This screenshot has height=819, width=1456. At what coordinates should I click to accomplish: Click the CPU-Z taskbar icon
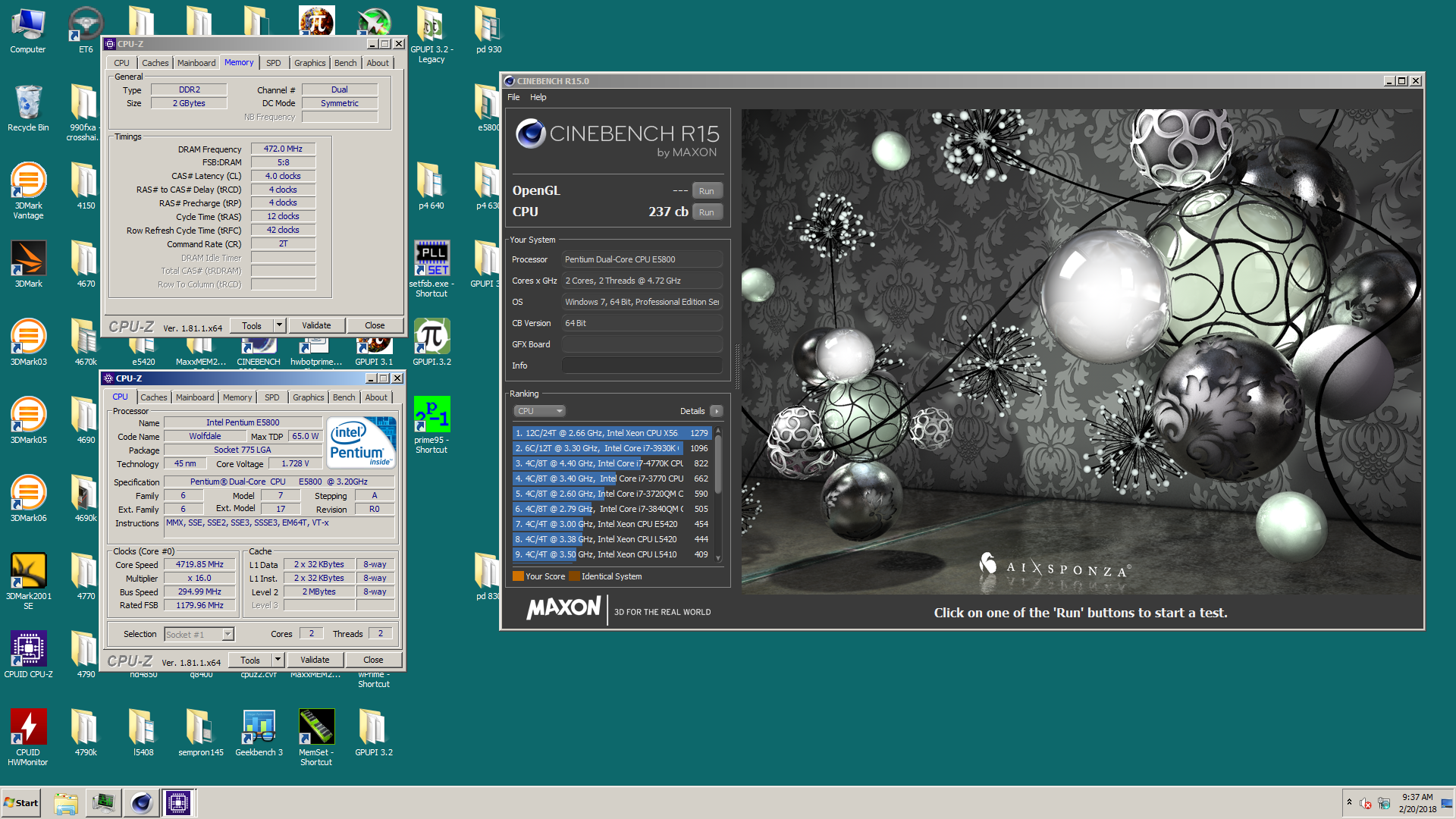178,803
